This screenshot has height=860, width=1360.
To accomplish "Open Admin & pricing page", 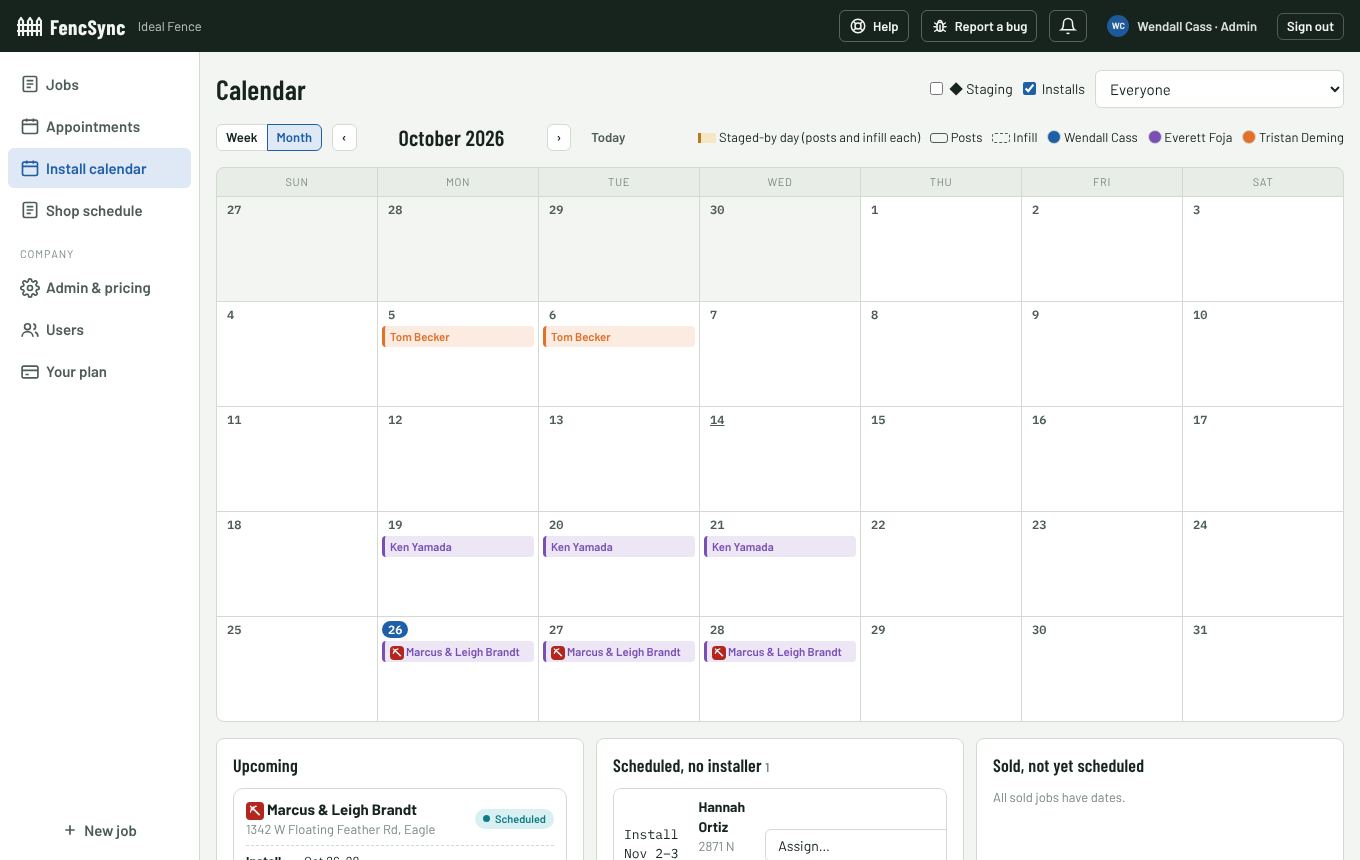I will [99, 288].
